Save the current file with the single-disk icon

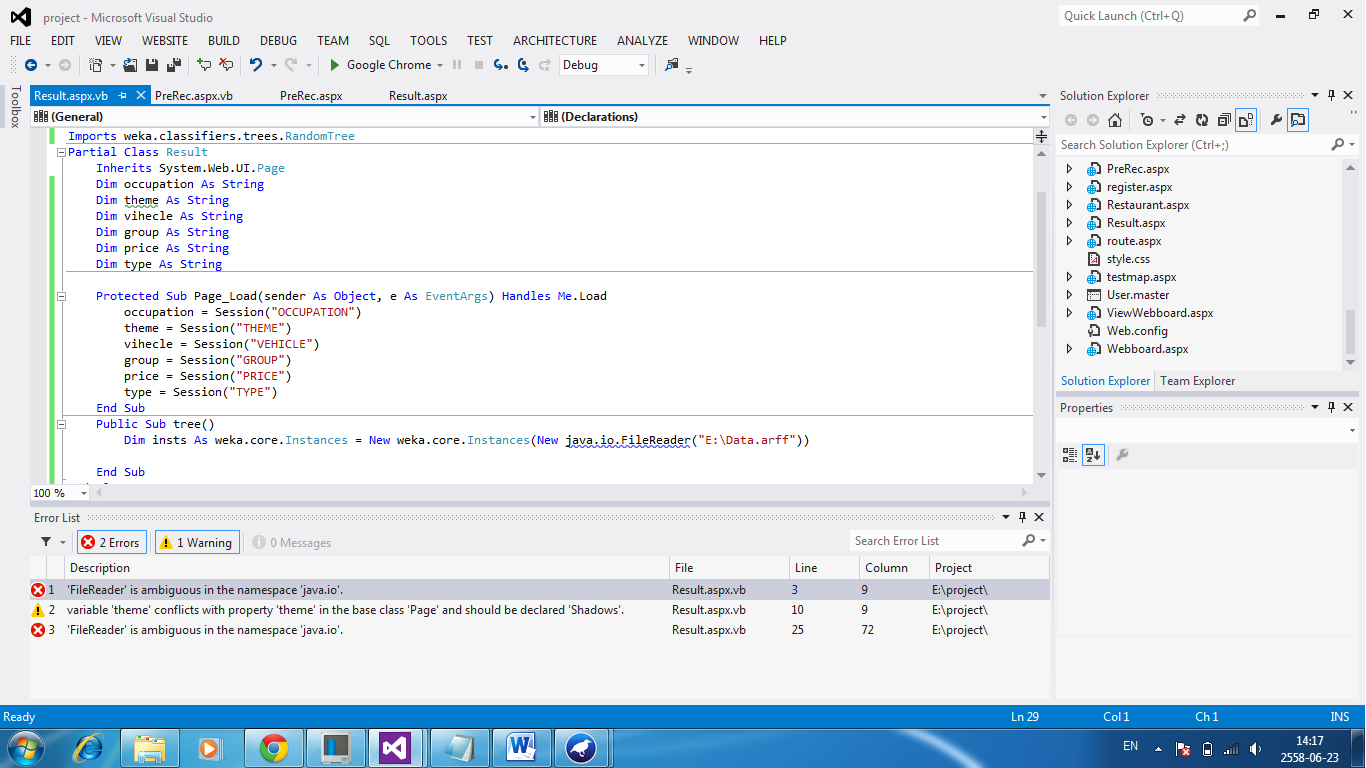coord(152,65)
